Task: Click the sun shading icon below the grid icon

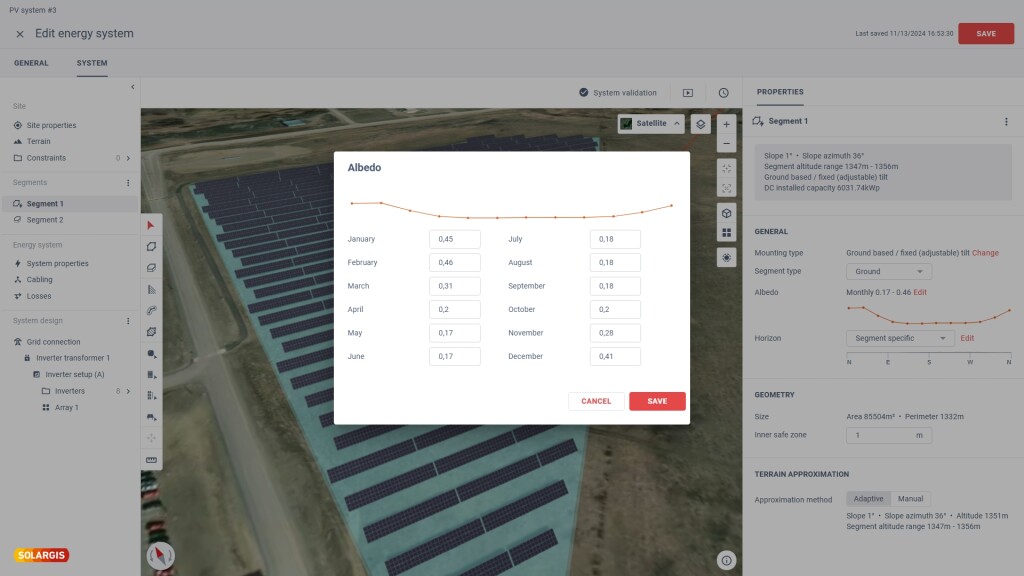Action: 727,258
